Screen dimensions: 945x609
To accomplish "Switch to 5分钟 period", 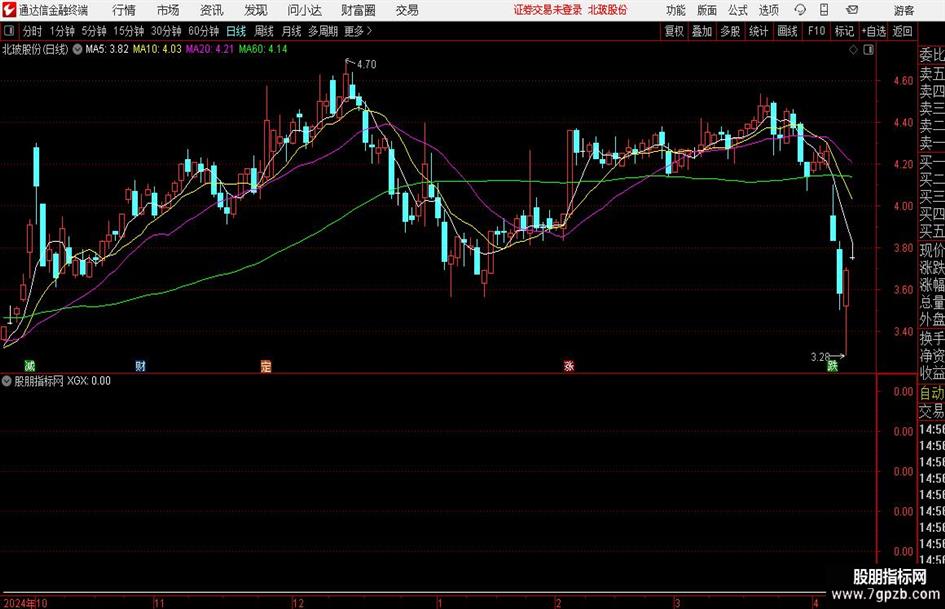I will pyautogui.click(x=94, y=31).
